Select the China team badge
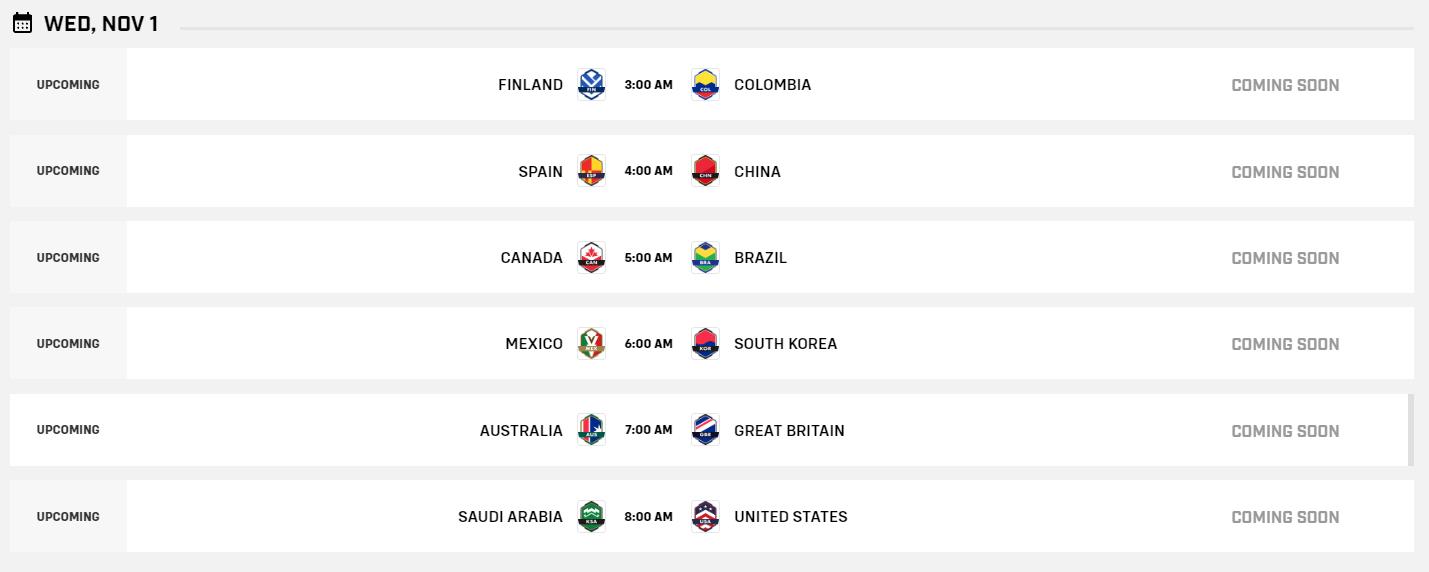The image size is (1429, 572). click(705, 171)
